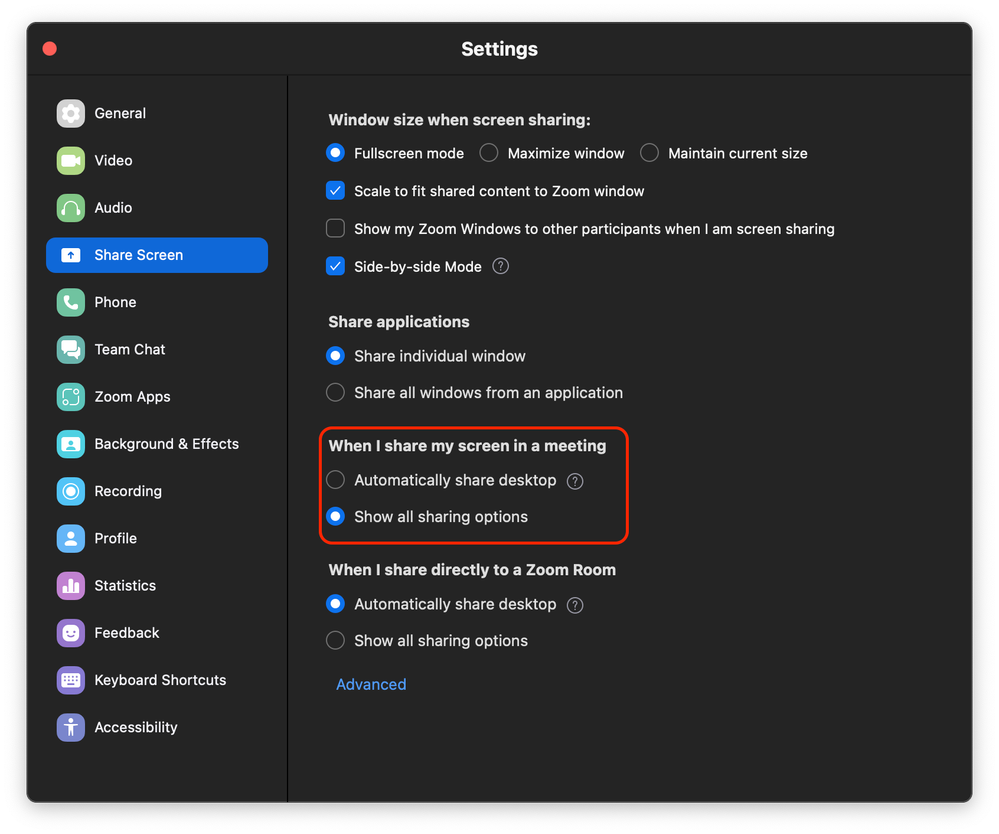Open Video settings via camera icon
Viewport: 999px width, 834px height.
71,161
